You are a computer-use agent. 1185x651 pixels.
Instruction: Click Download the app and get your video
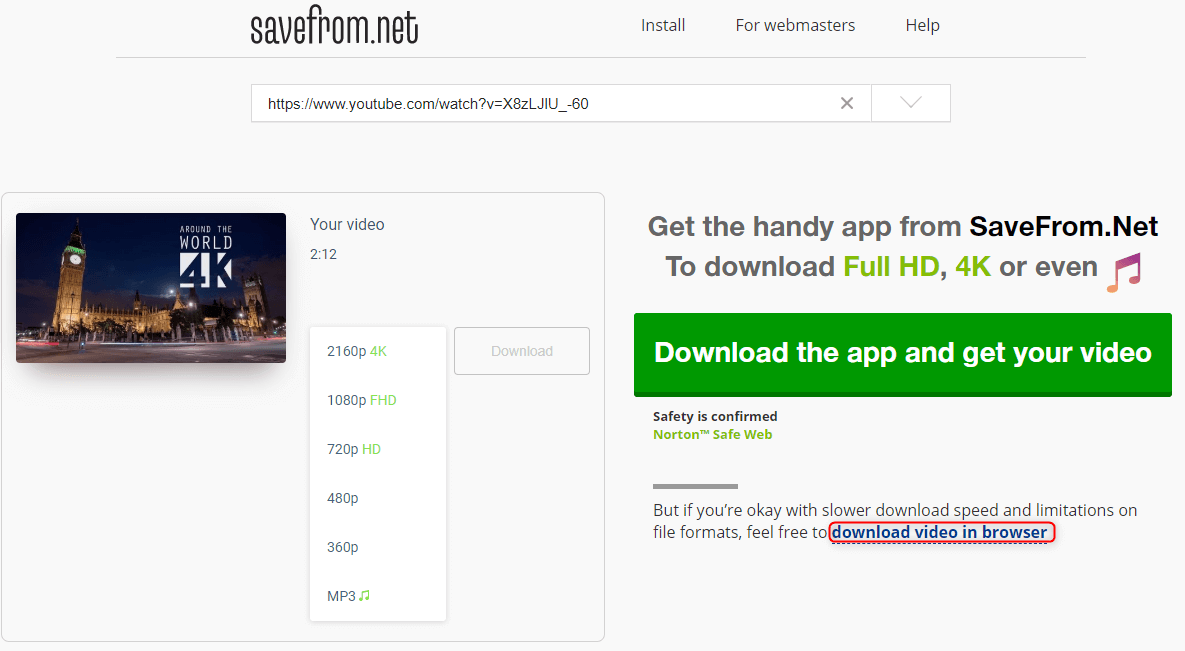(902, 354)
